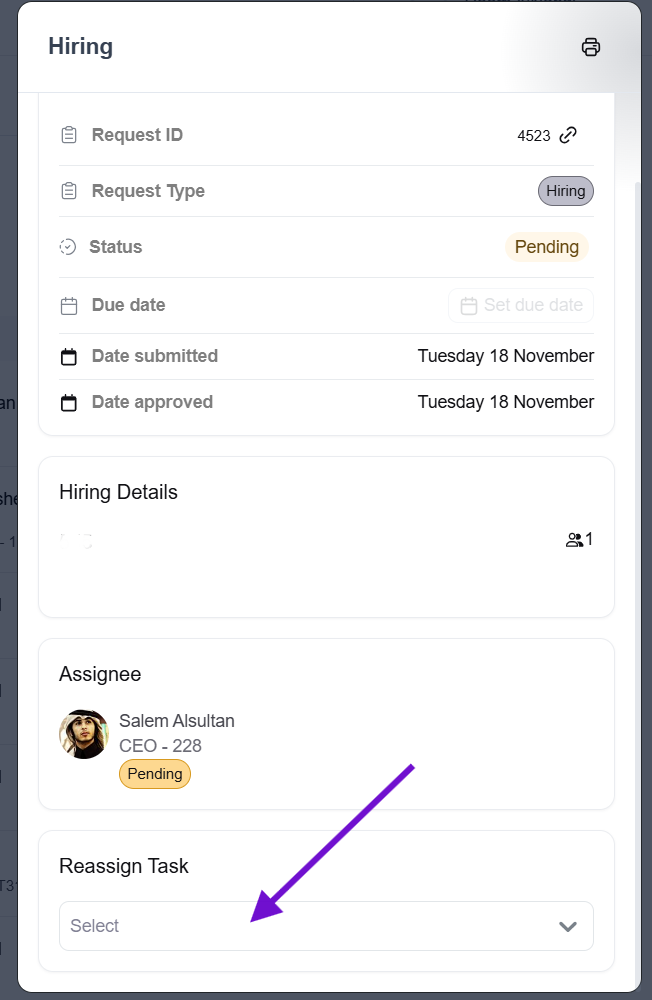The height and width of the screenshot is (1000, 652).
Task: Click the Date submitted calendar icon
Action: click(69, 357)
